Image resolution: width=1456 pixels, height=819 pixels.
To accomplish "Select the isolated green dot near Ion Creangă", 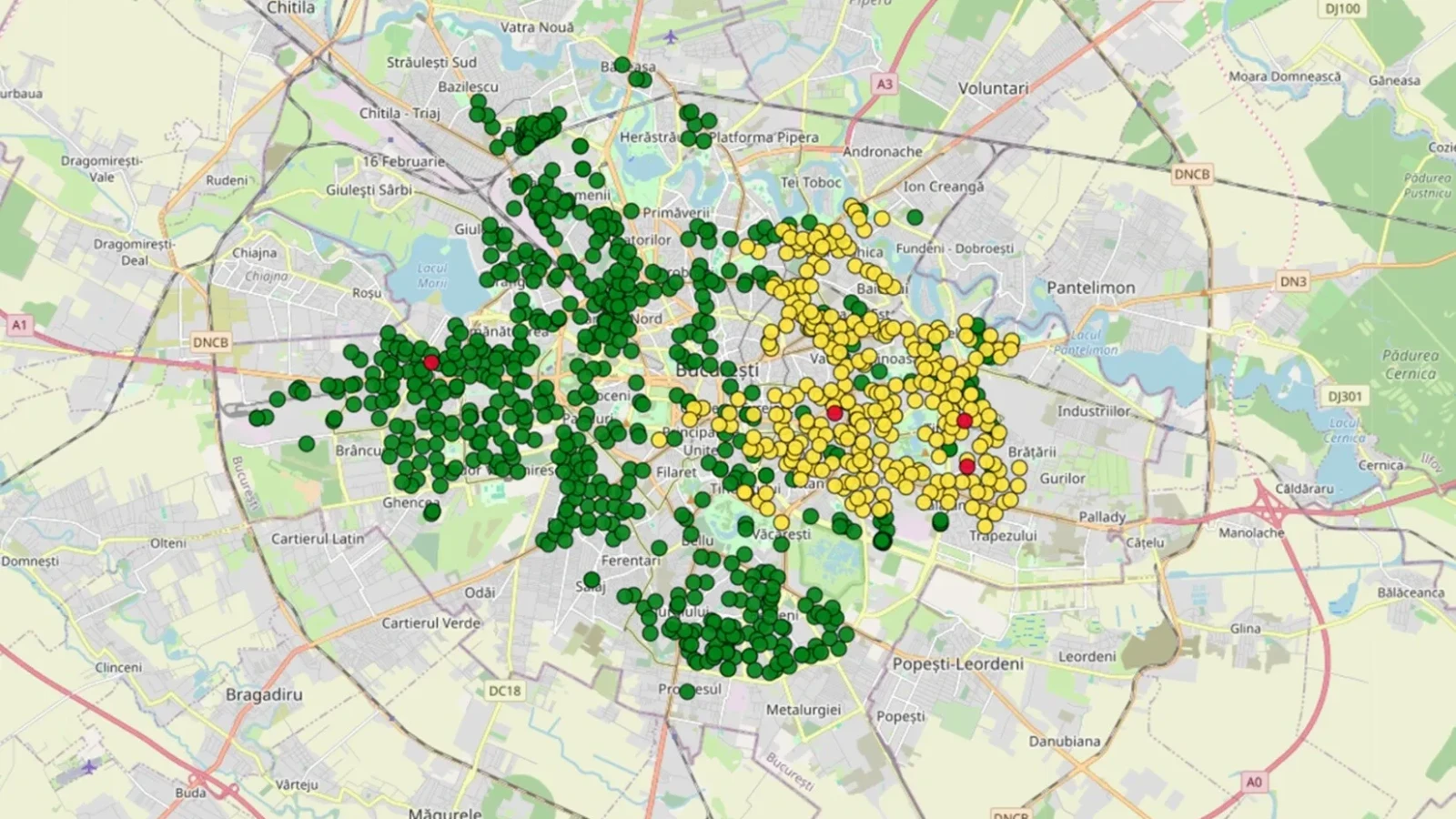I will pyautogui.click(x=915, y=217).
